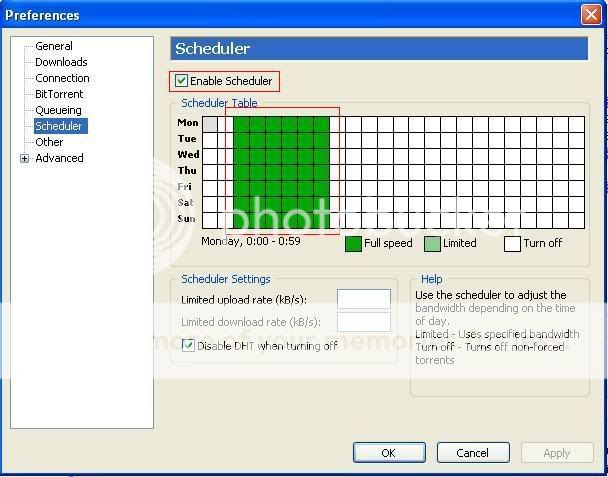Select Connection in the tree
This screenshot has height=477, width=608.
tap(62, 78)
